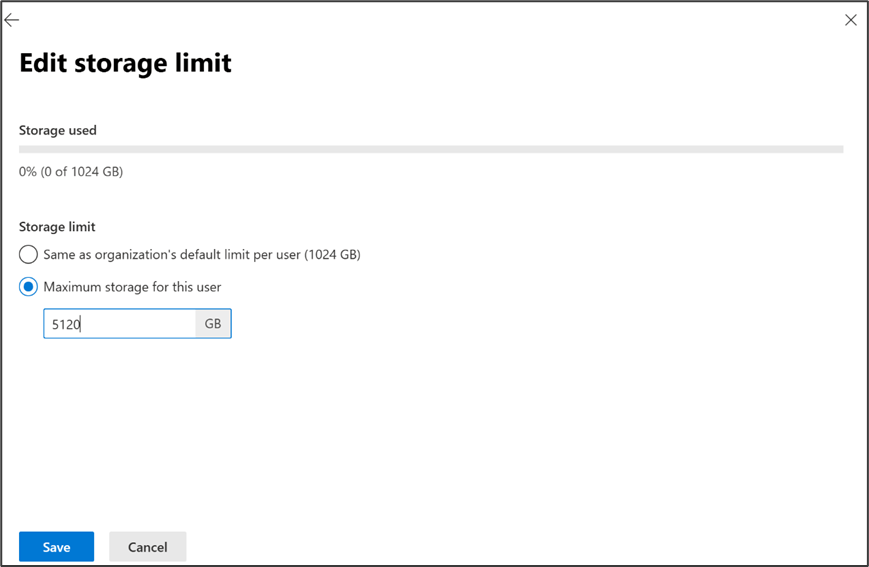Click the Save button
The image size is (869, 567).
57,547
